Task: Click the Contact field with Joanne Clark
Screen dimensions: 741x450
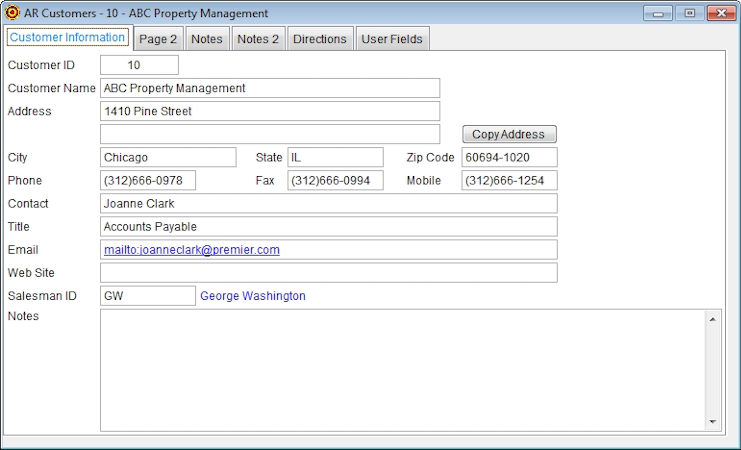Action: [328, 204]
